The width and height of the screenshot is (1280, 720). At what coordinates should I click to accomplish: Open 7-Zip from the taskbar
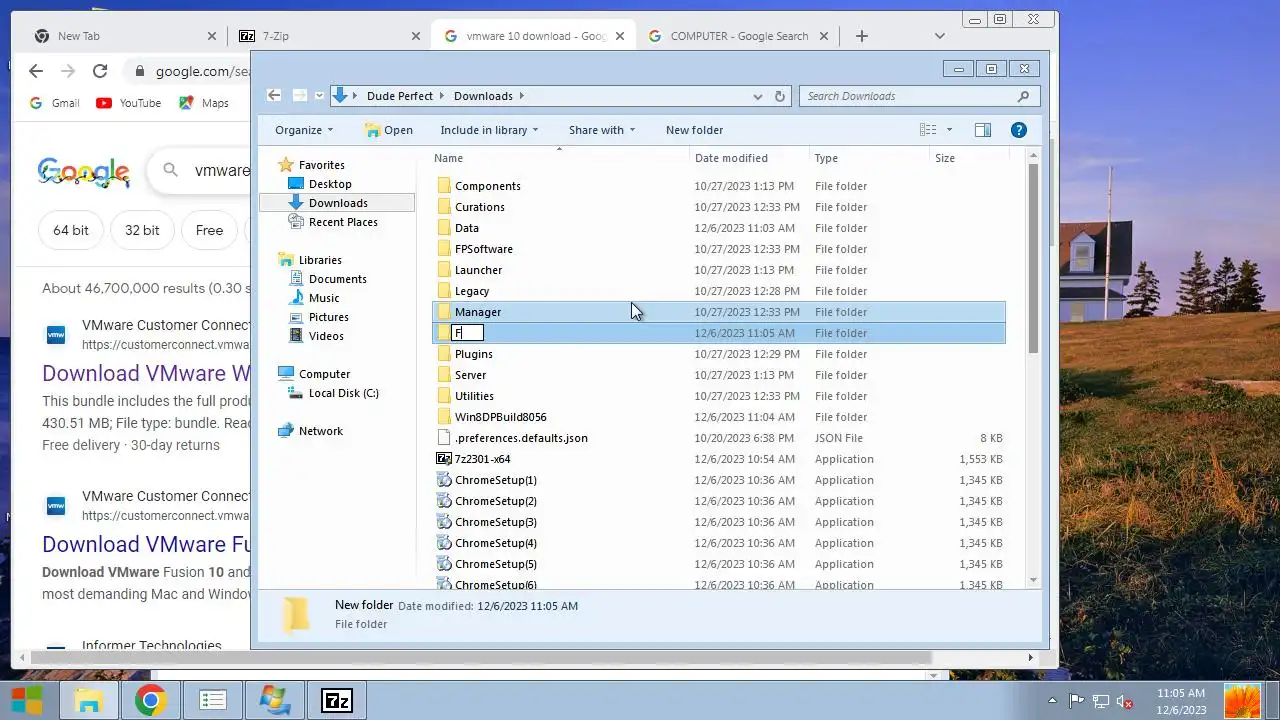point(336,700)
